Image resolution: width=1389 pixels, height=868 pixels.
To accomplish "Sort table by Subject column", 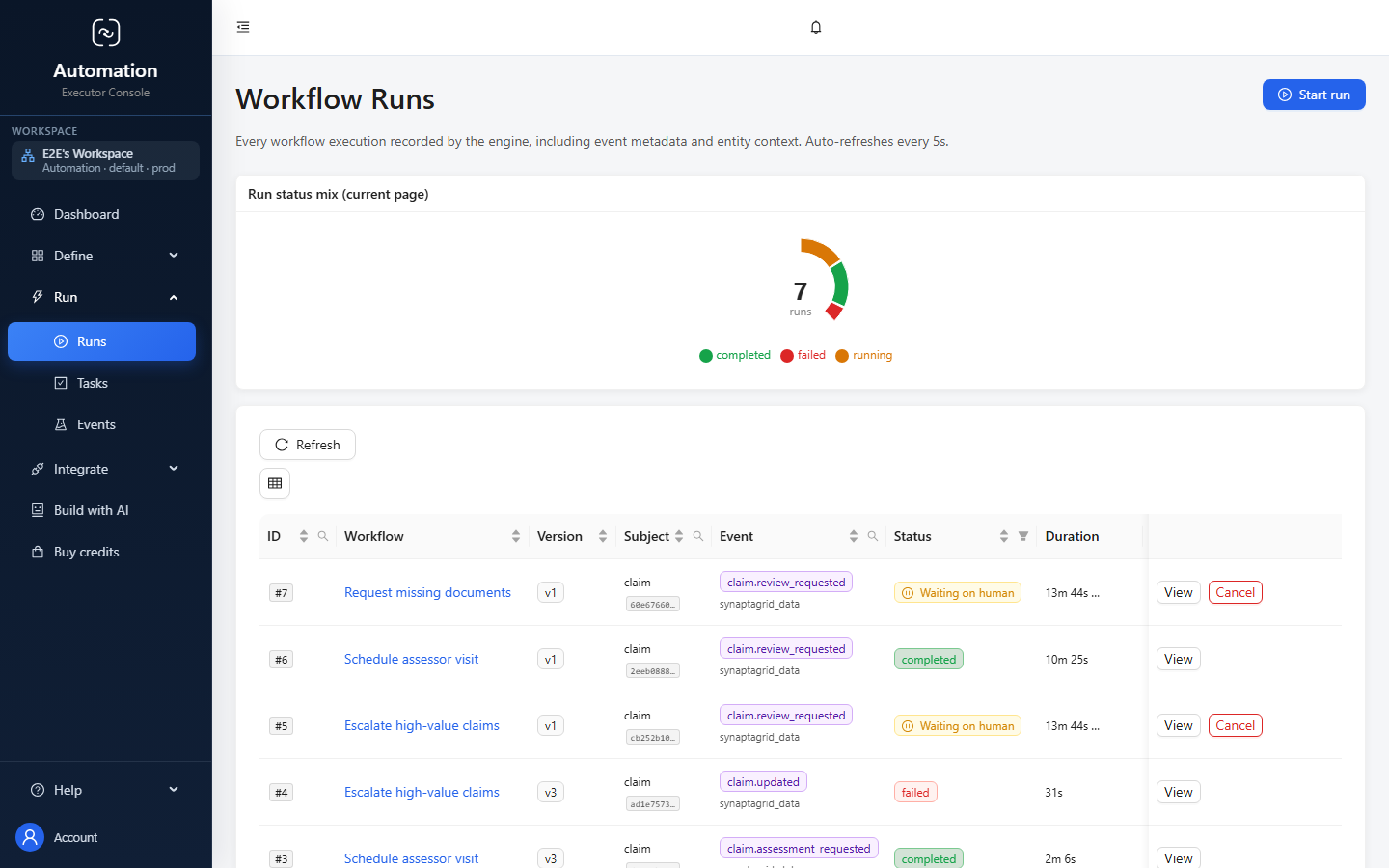I will (x=679, y=536).
